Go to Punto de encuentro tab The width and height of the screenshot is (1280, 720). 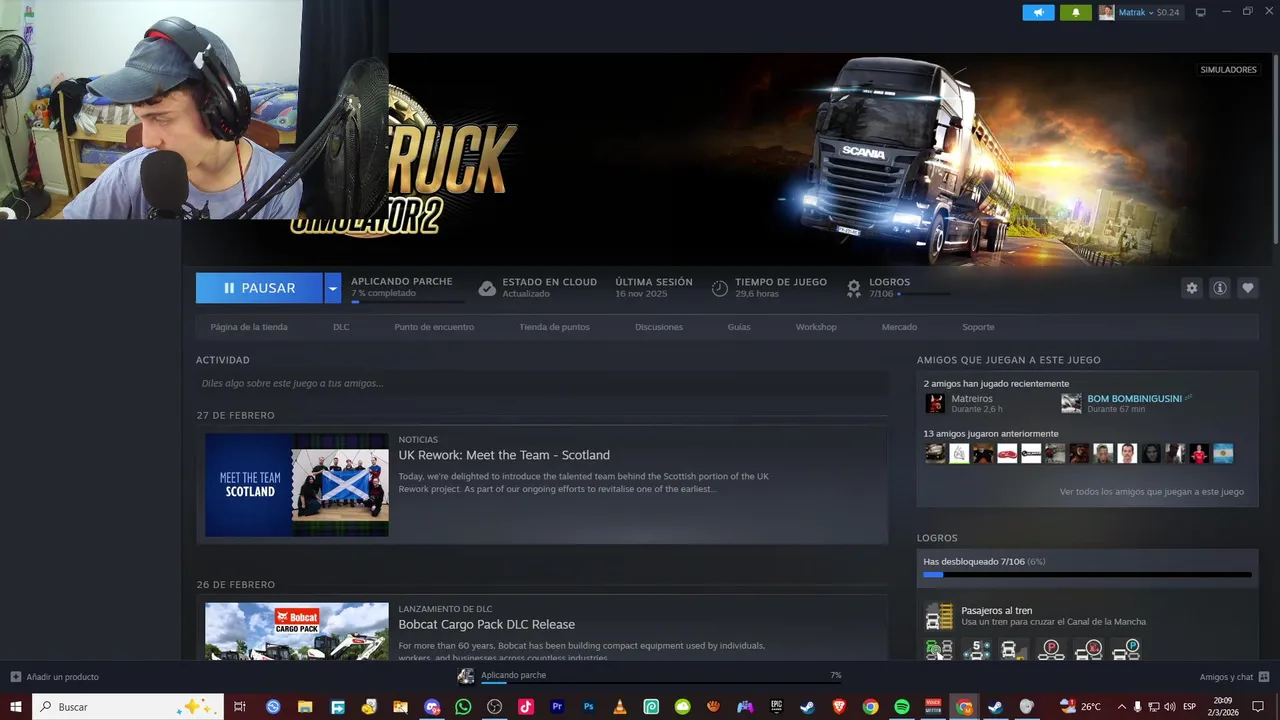point(434,327)
